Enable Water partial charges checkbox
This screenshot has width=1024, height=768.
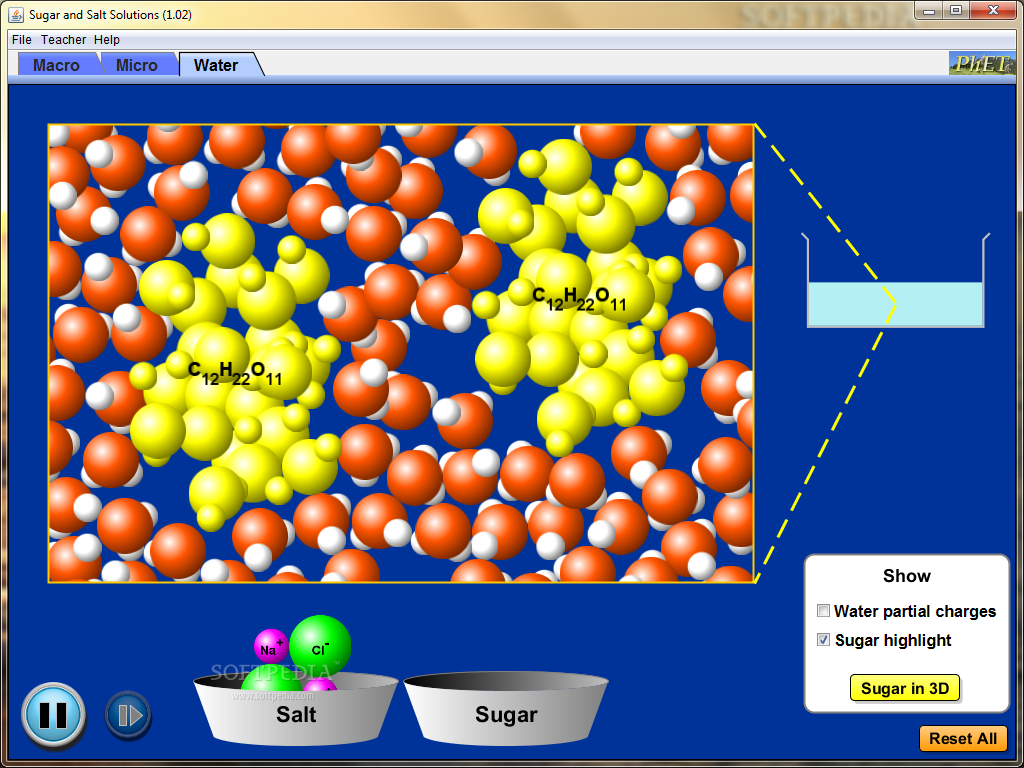[824, 611]
